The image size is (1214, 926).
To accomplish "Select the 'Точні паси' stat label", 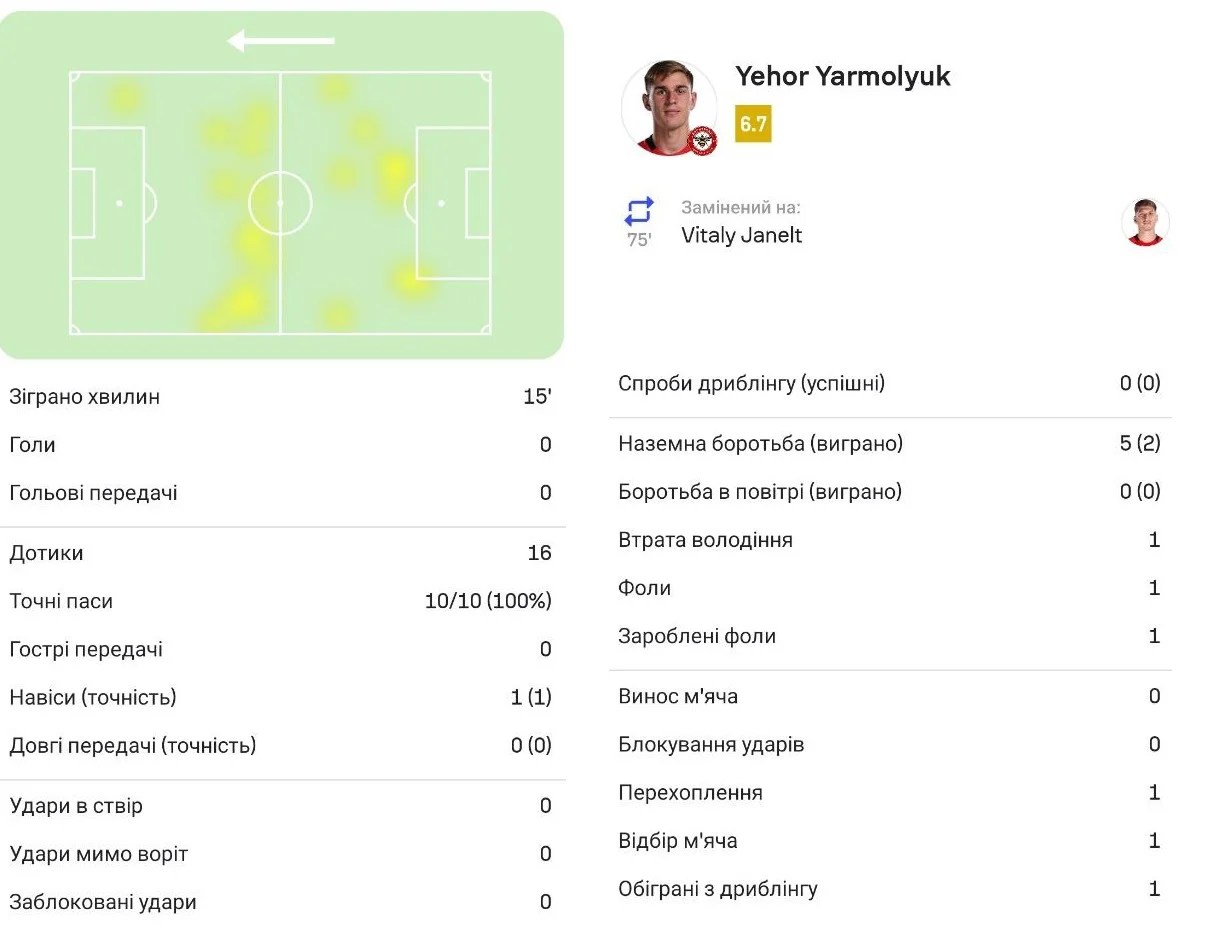I will pos(61,601).
